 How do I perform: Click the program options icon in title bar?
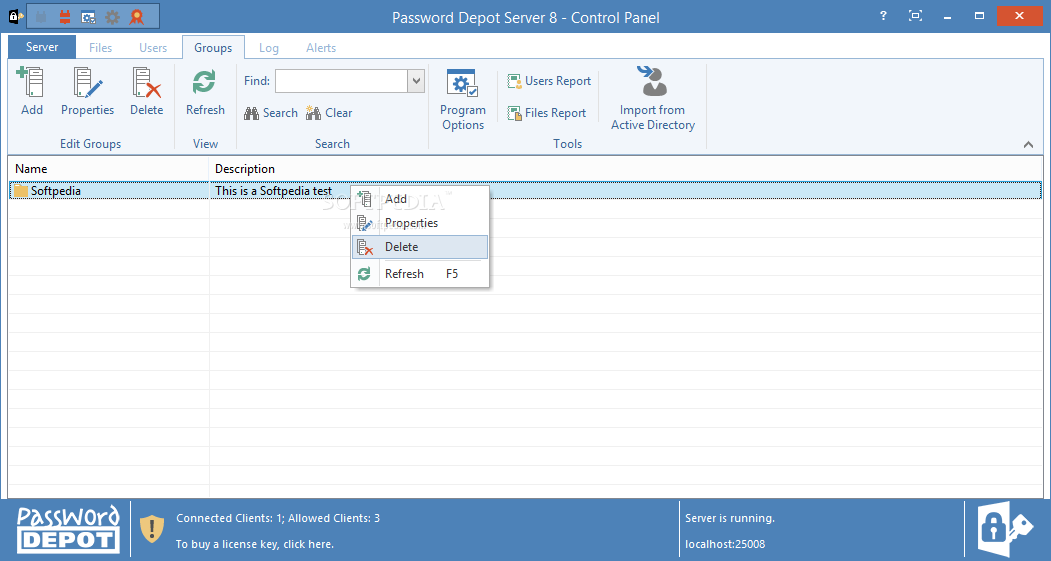coord(88,17)
